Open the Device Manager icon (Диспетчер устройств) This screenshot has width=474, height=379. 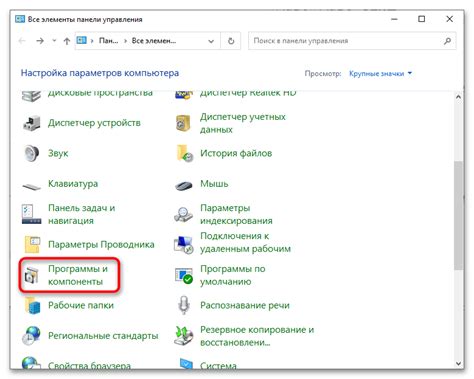pos(32,123)
